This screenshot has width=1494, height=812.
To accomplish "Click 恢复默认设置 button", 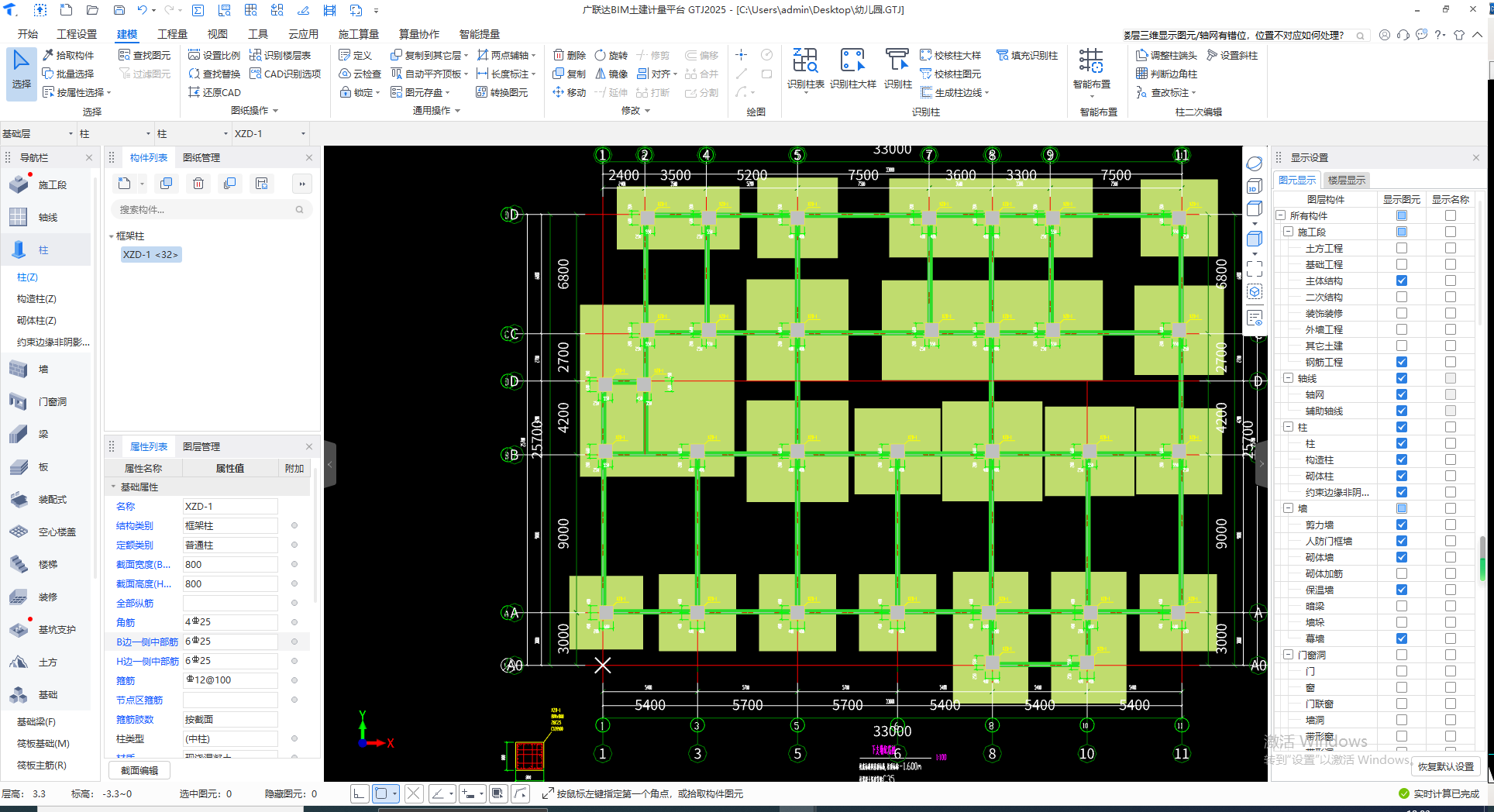I will (1446, 766).
